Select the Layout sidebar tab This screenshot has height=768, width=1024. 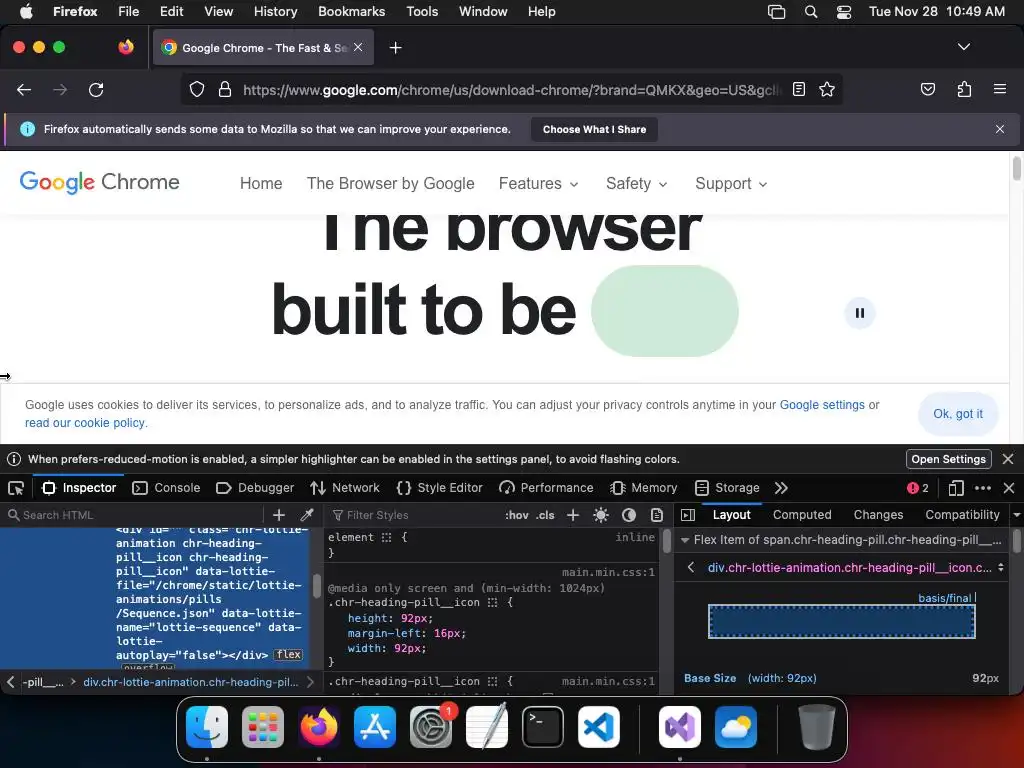click(x=731, y=515)
